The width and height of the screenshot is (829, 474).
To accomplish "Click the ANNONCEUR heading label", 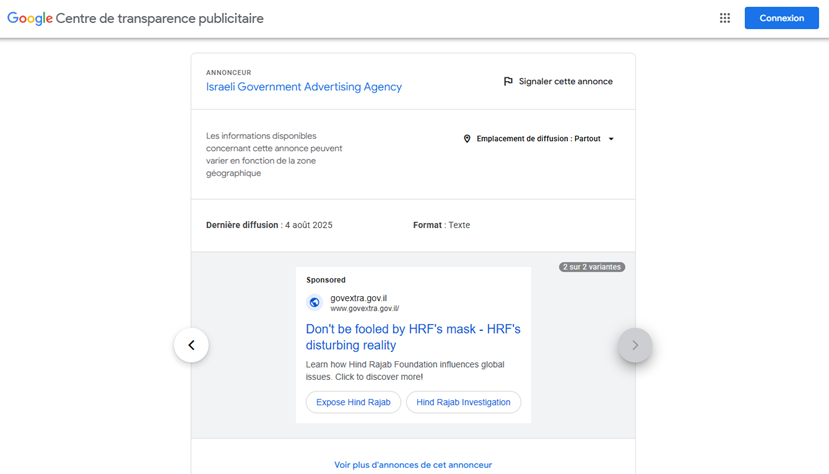I will 228,72.
